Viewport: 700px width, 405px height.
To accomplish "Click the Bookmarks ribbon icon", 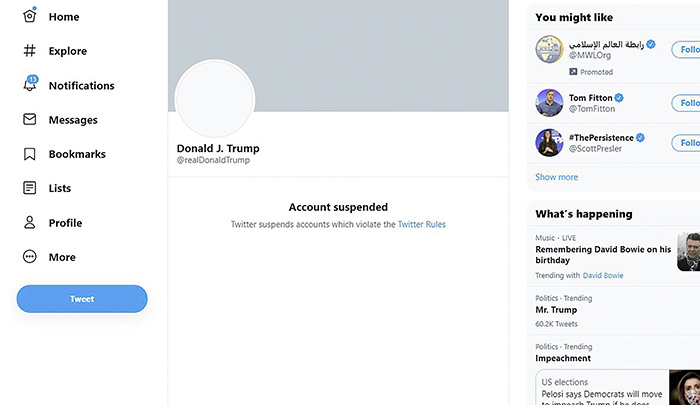I will pyautogui.click(x=29, y=154).
